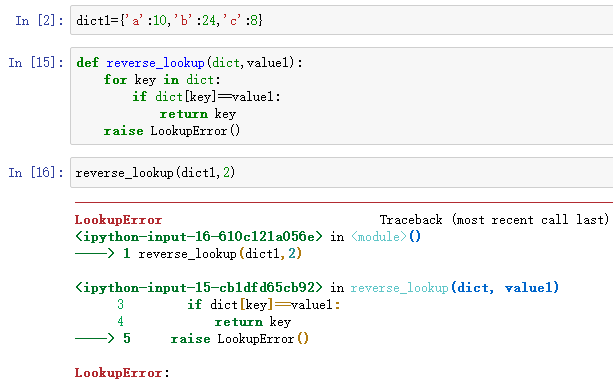Viewport: 613px width, 388px height.
Task: Click 'Traceback (most recent call last)' text
Action: click(x=494, y=220)
